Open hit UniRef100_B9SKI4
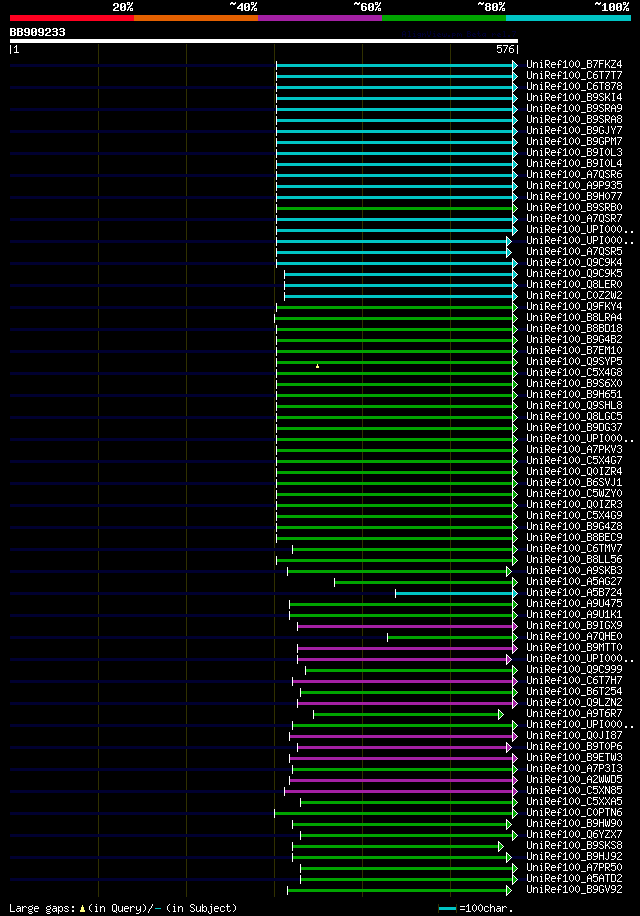 pyautogui.click(x=574, y=98)
